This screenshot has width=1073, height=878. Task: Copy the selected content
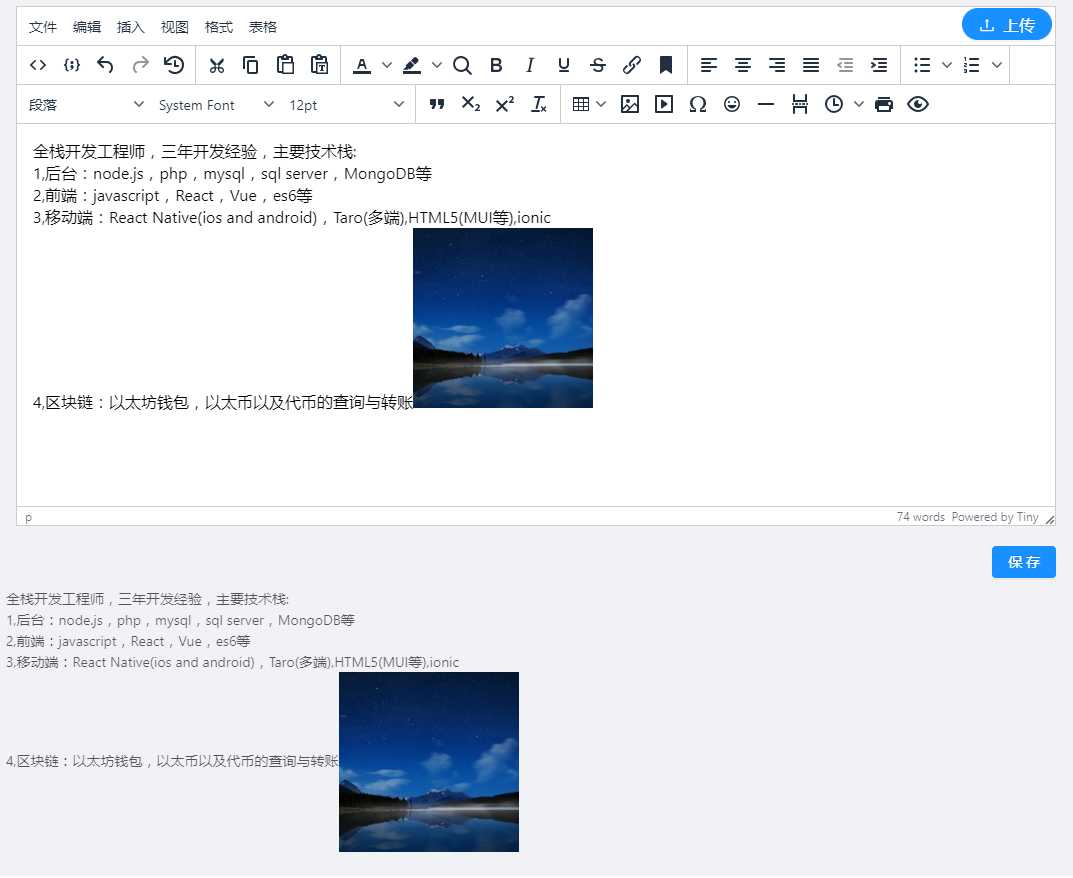(250, 65)
